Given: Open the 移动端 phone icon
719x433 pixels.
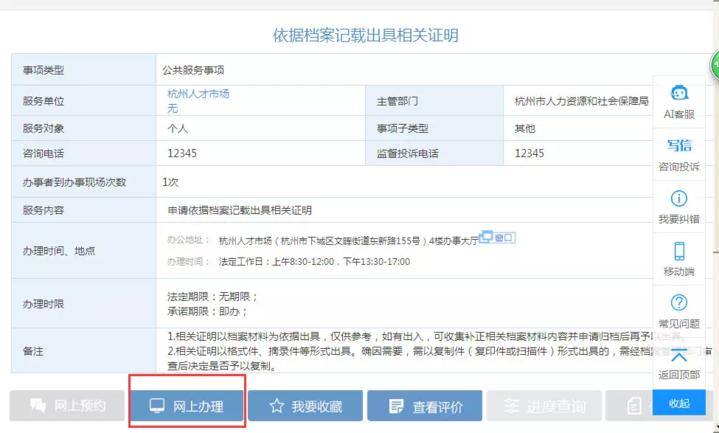Looking at the screenshot, I should (679, 251).
